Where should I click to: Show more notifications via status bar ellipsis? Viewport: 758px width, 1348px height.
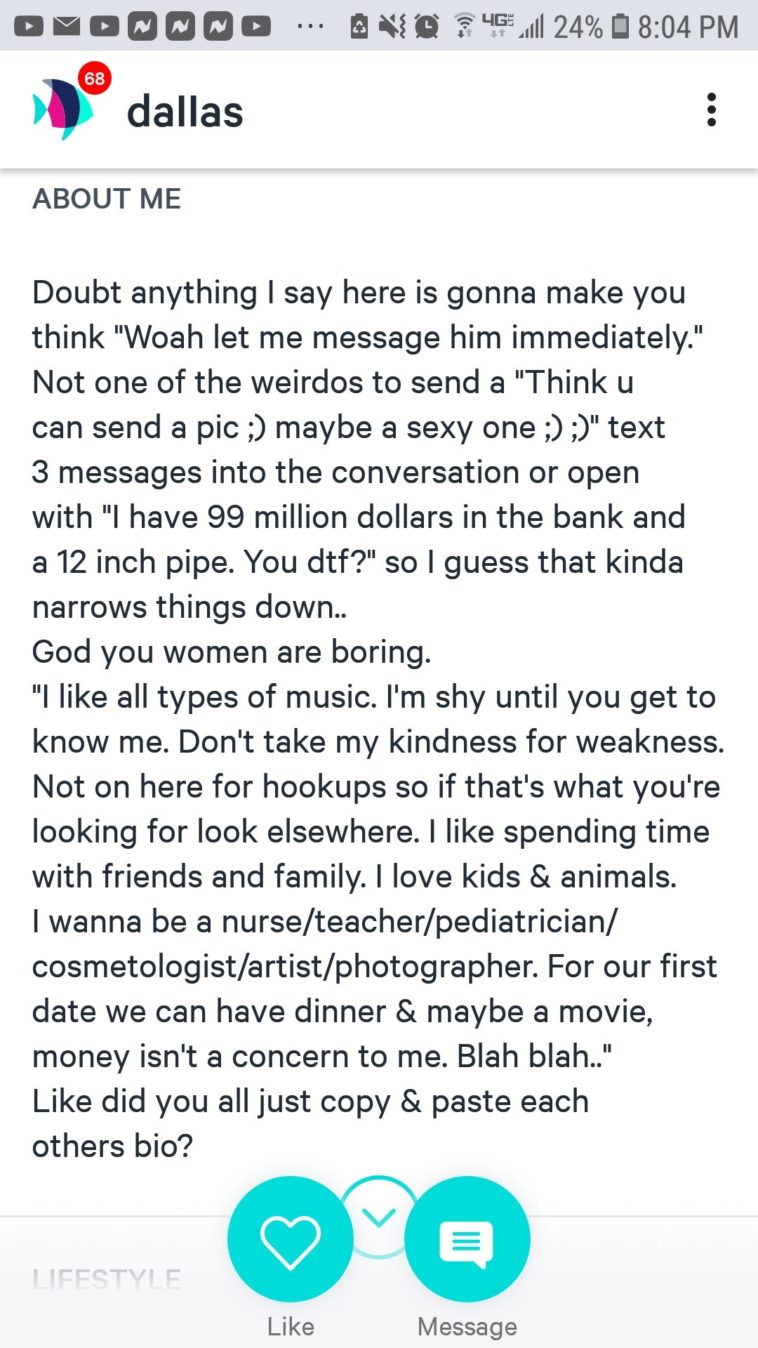(311, 27)
